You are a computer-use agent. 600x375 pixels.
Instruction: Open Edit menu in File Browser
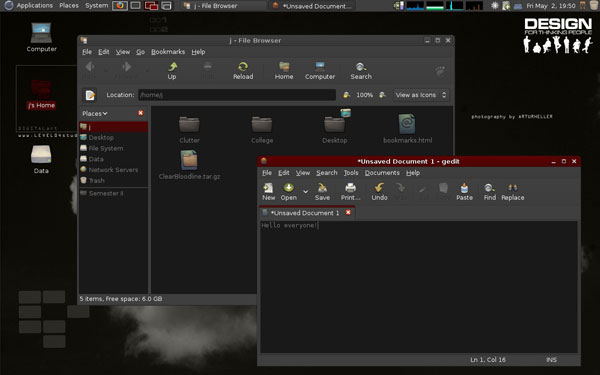103,52
